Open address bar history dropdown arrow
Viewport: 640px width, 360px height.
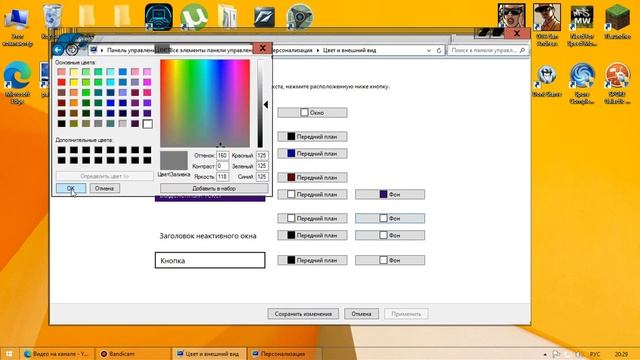point(429,50)
